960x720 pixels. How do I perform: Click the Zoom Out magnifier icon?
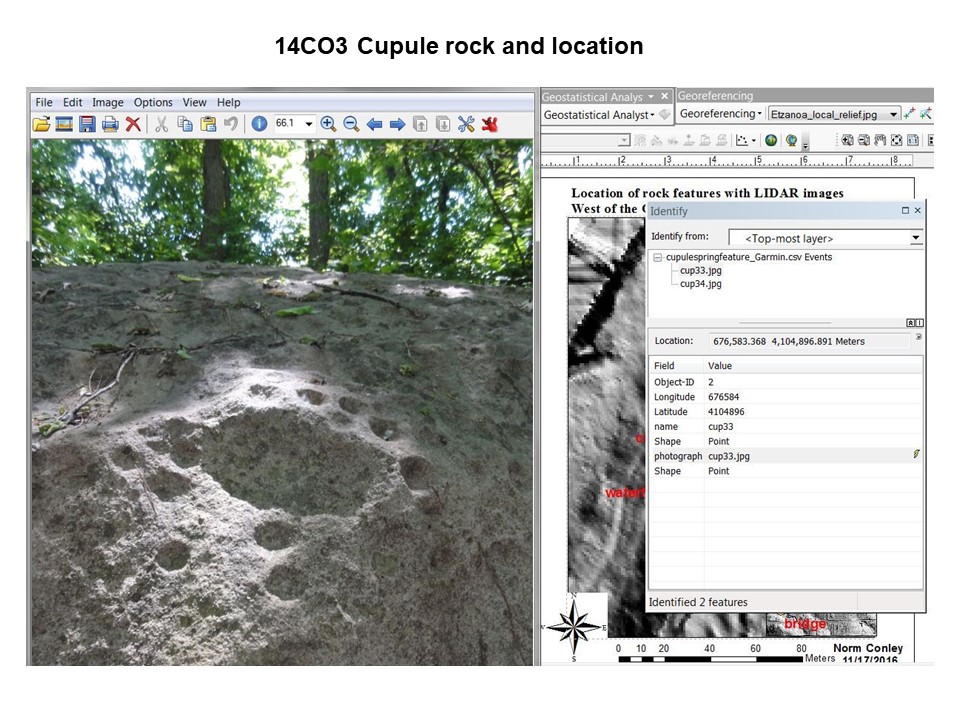tap(351, 124)
